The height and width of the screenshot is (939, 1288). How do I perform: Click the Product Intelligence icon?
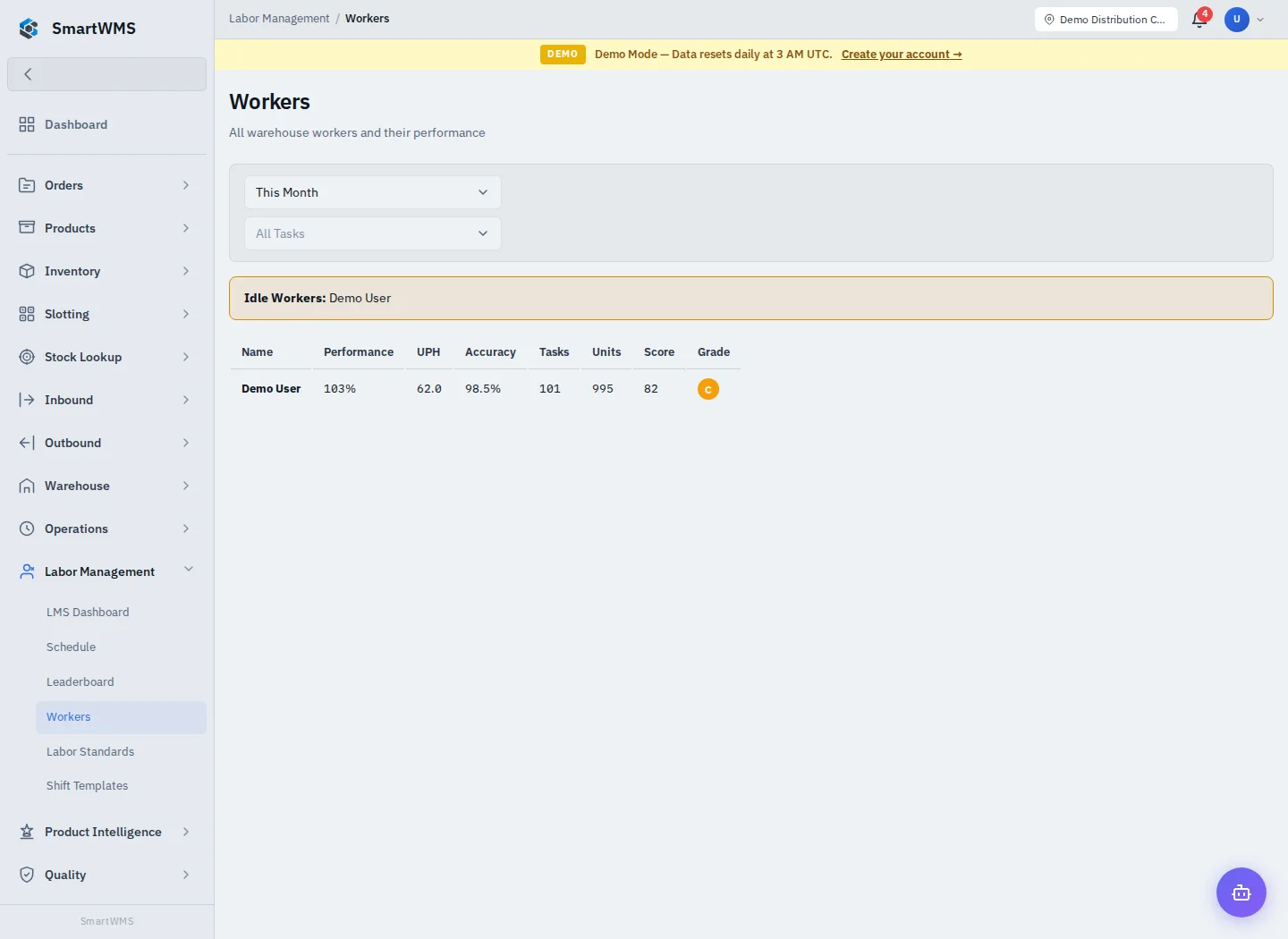click(x=27, y=832)
